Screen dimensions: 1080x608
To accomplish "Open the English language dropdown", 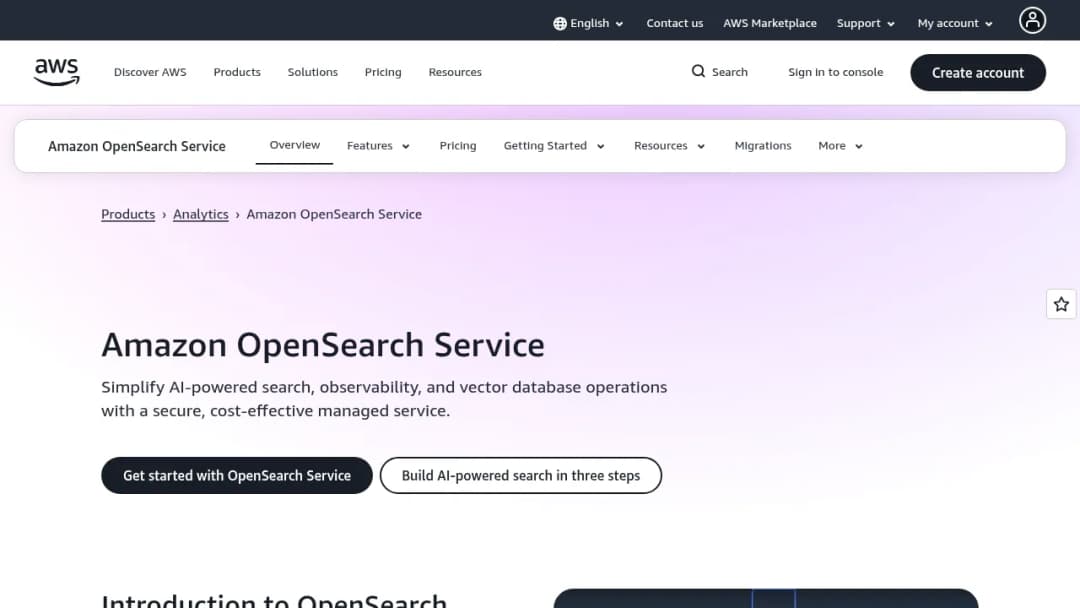I will coord(588,23).
